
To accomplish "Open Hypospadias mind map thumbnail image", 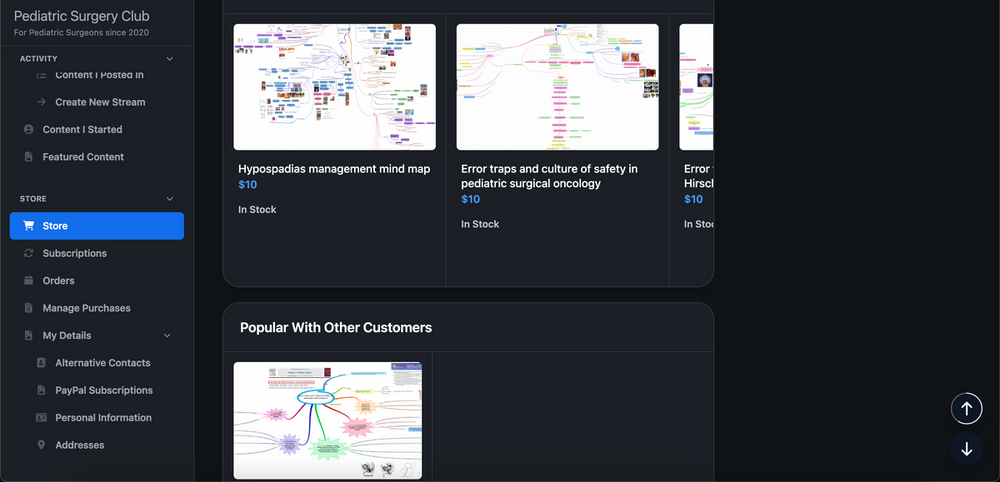I will tap(335, 87).
